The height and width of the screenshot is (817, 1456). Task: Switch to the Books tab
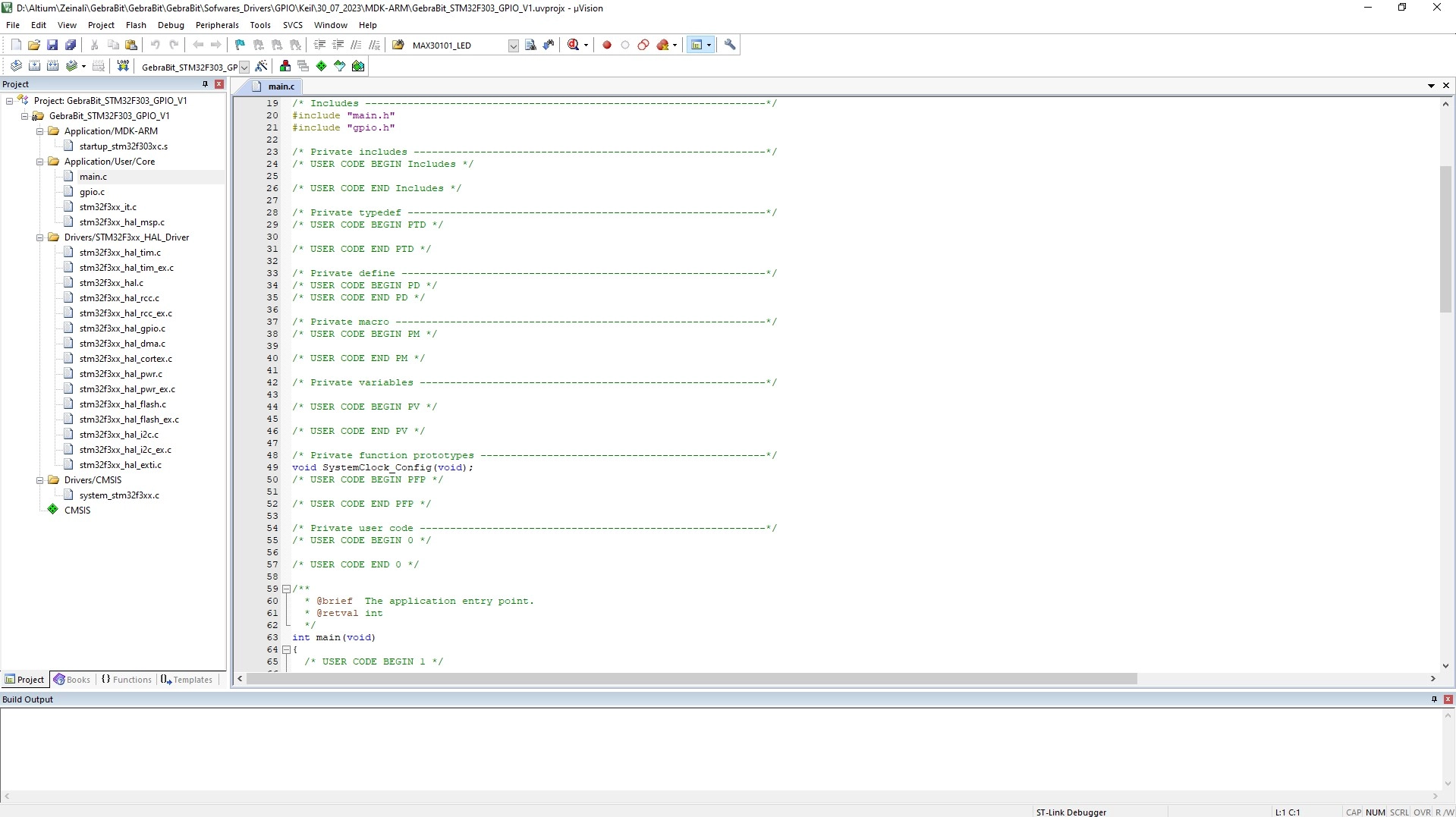click(72, 680)
